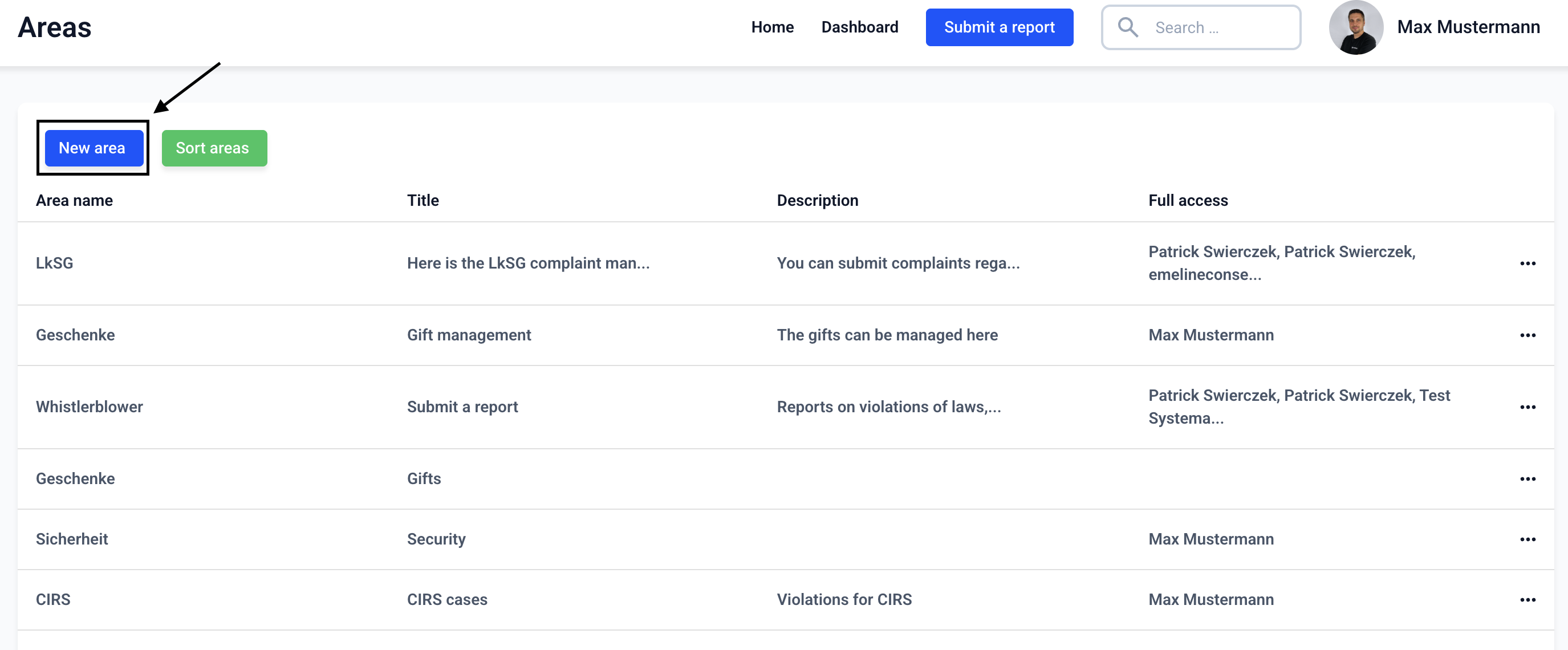Open options menu for CIRS row

pyautogui.click(x=1527, y=599)
